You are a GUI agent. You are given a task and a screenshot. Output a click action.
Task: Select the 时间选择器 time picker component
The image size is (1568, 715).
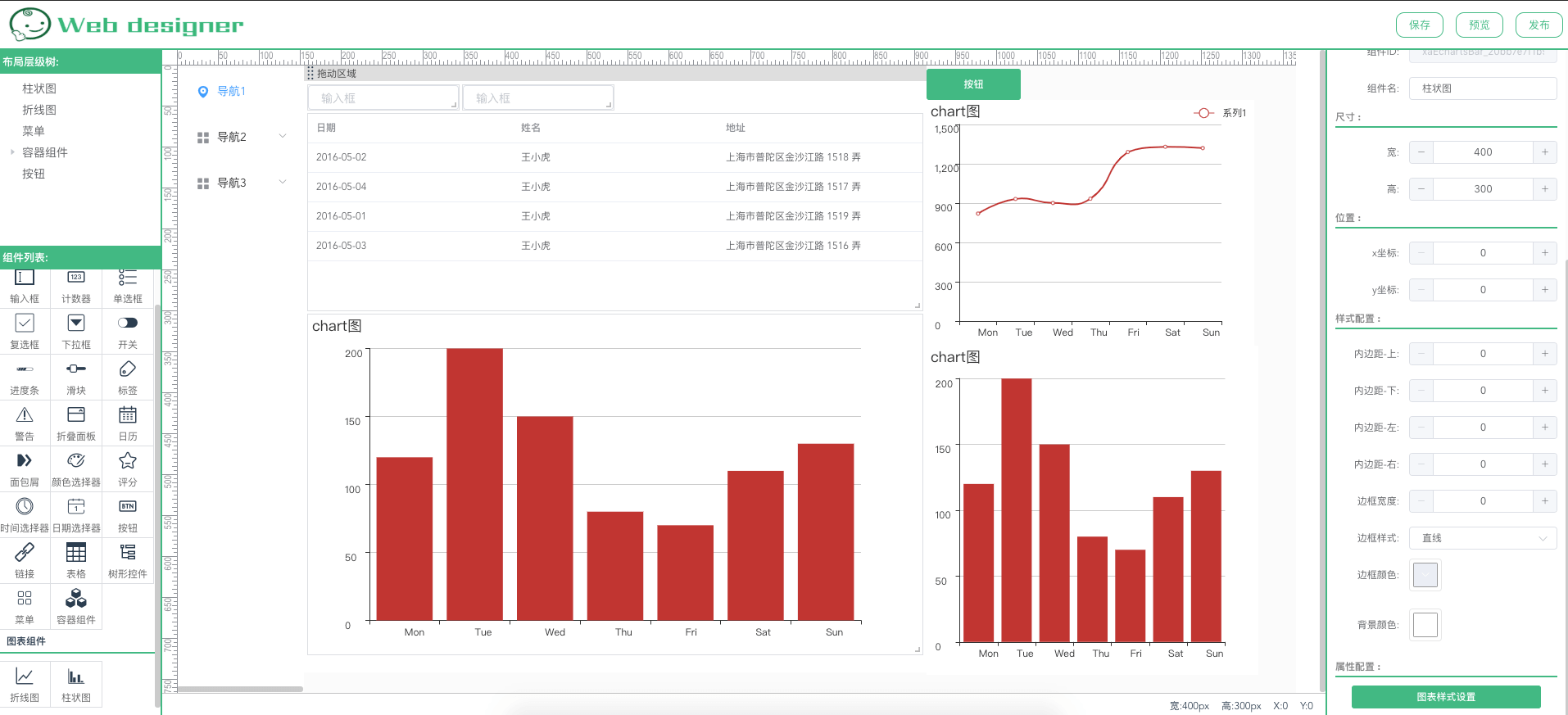[25, 514]
